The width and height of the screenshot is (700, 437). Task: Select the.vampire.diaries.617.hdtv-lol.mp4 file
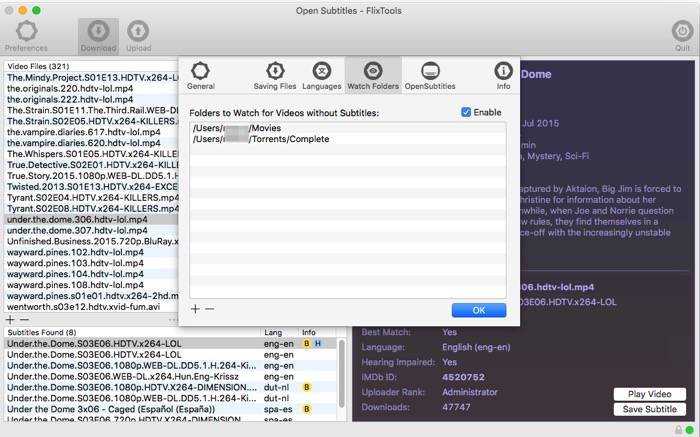[92, 132]
